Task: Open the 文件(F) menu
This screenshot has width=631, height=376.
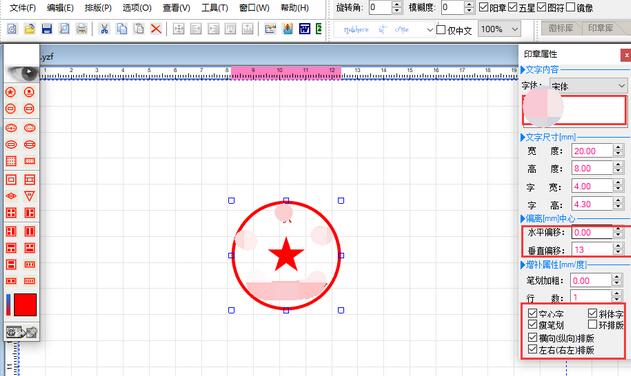Action: [23, 8]
